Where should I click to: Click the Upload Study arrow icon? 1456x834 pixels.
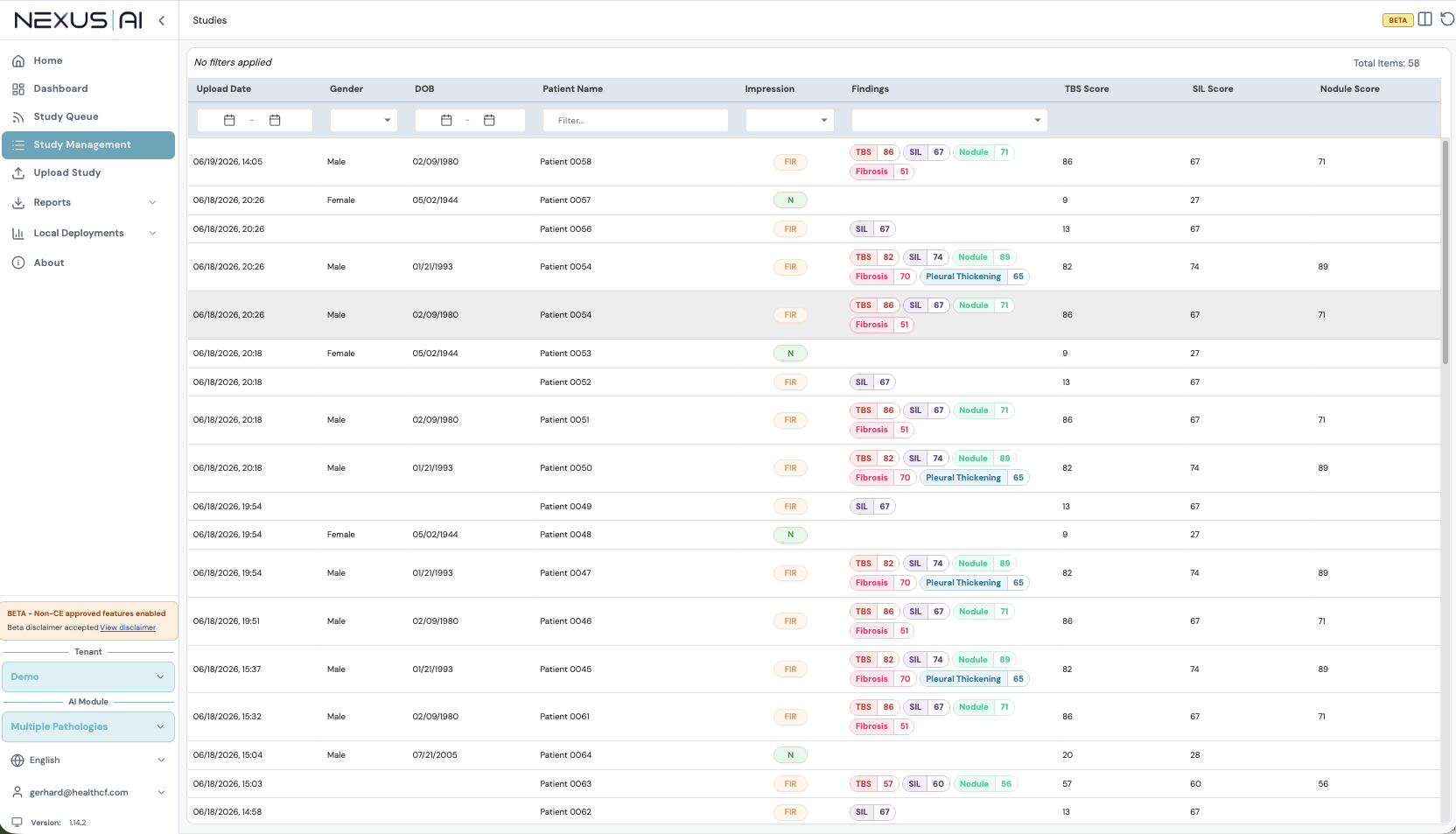(18, 173)
